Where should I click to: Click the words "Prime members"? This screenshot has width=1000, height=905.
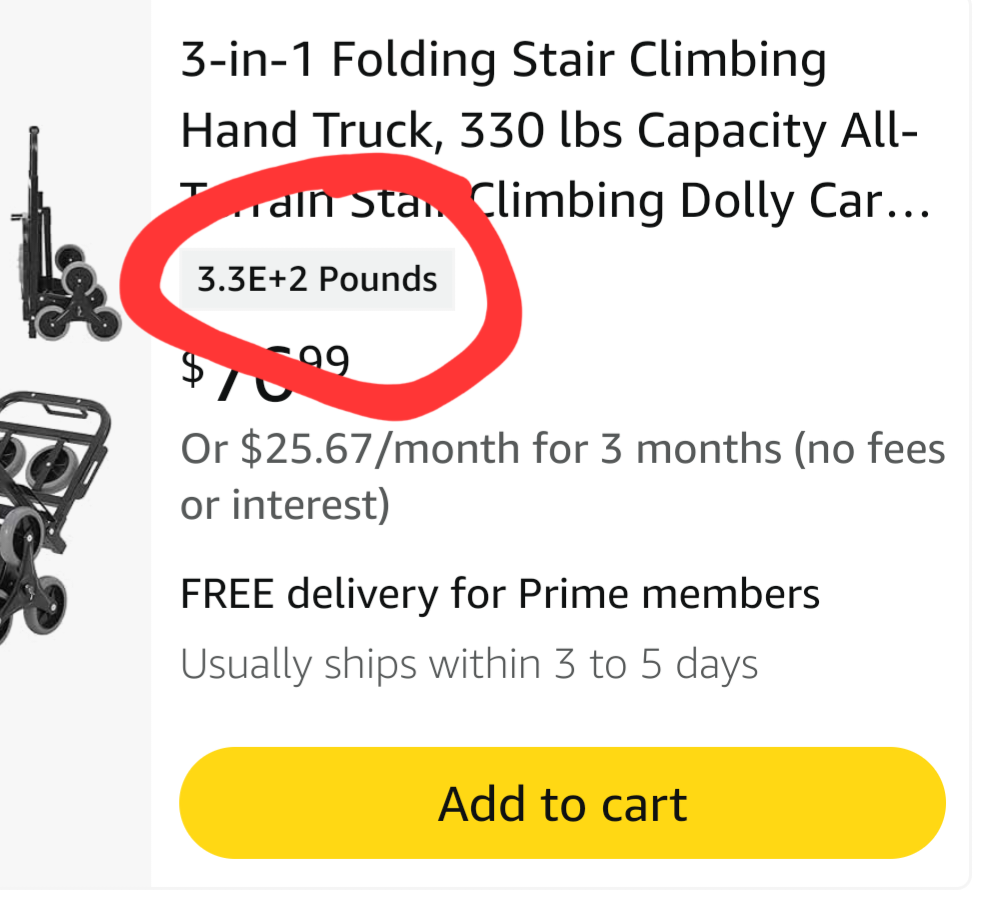668,594
